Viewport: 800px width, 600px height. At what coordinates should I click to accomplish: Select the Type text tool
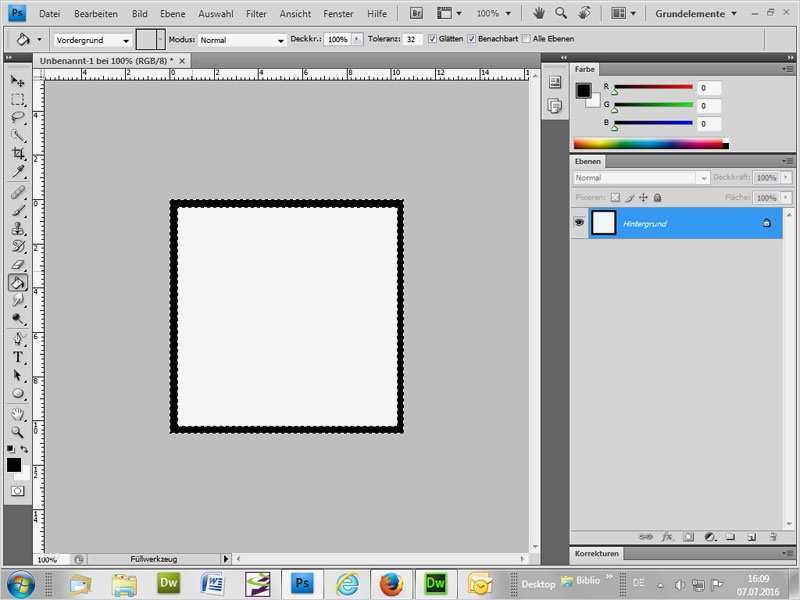pyautogui.click(x=17, y=357)
